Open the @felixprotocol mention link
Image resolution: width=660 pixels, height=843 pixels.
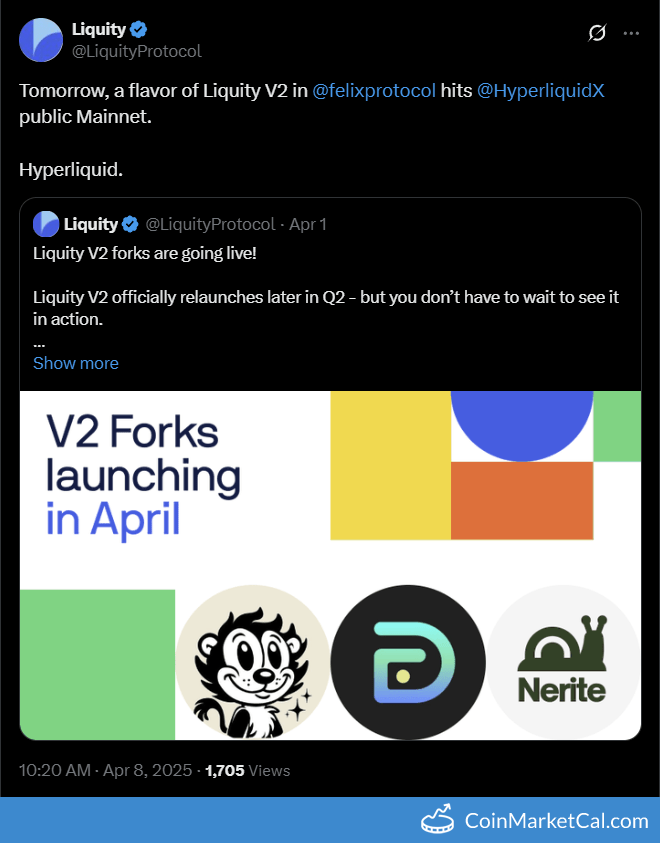(x=374, y=91)
